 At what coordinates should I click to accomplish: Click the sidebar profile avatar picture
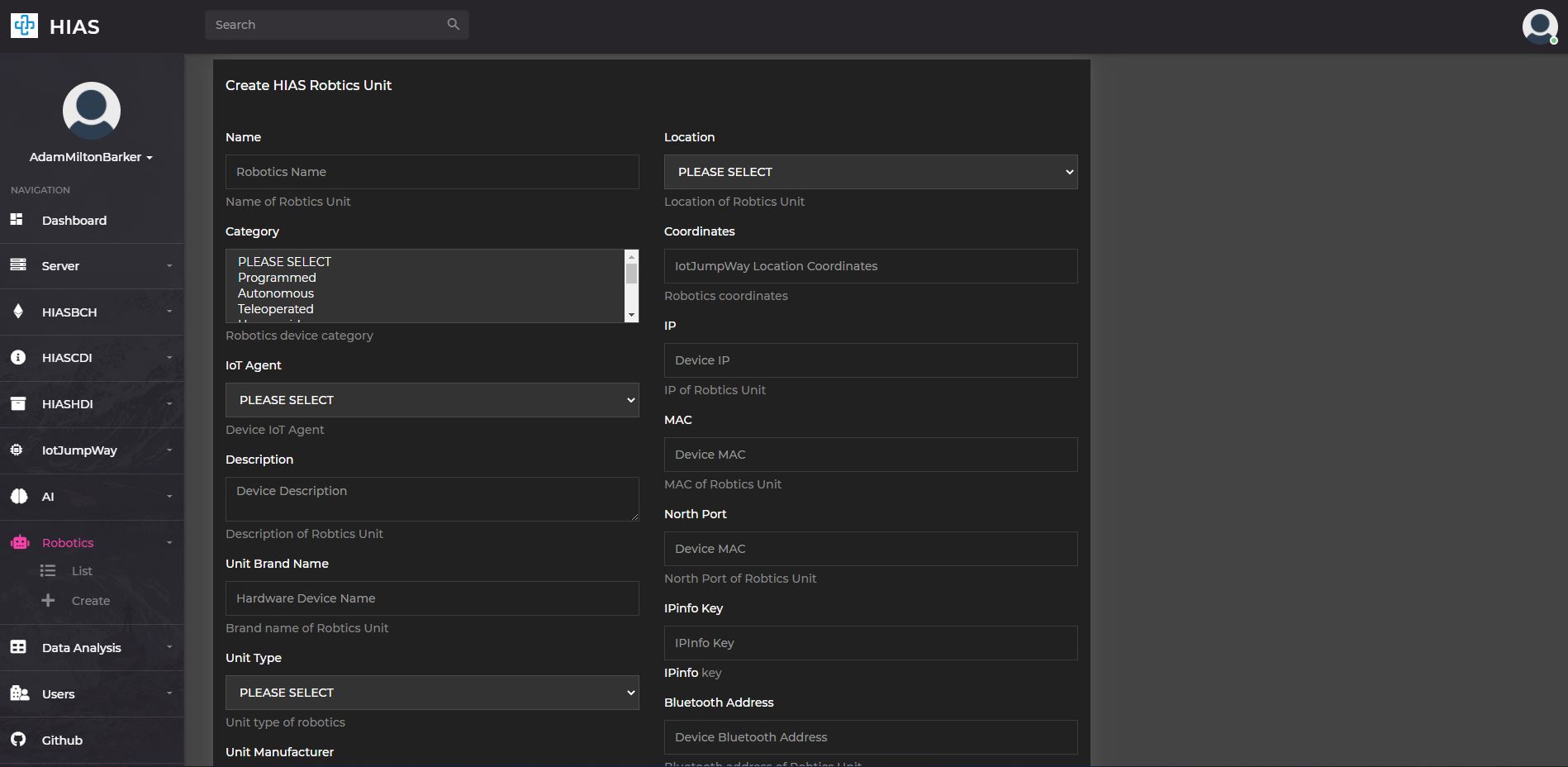[x=92, y=111]
